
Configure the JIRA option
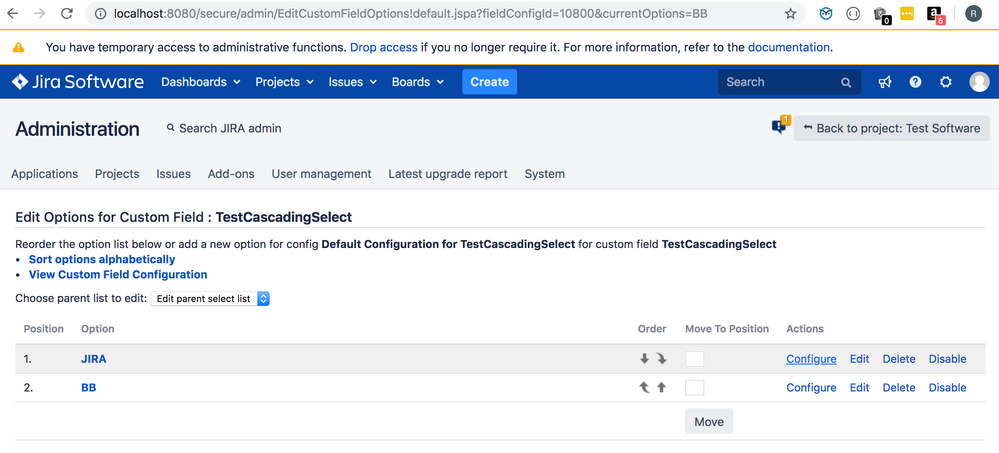click(811, 359)
